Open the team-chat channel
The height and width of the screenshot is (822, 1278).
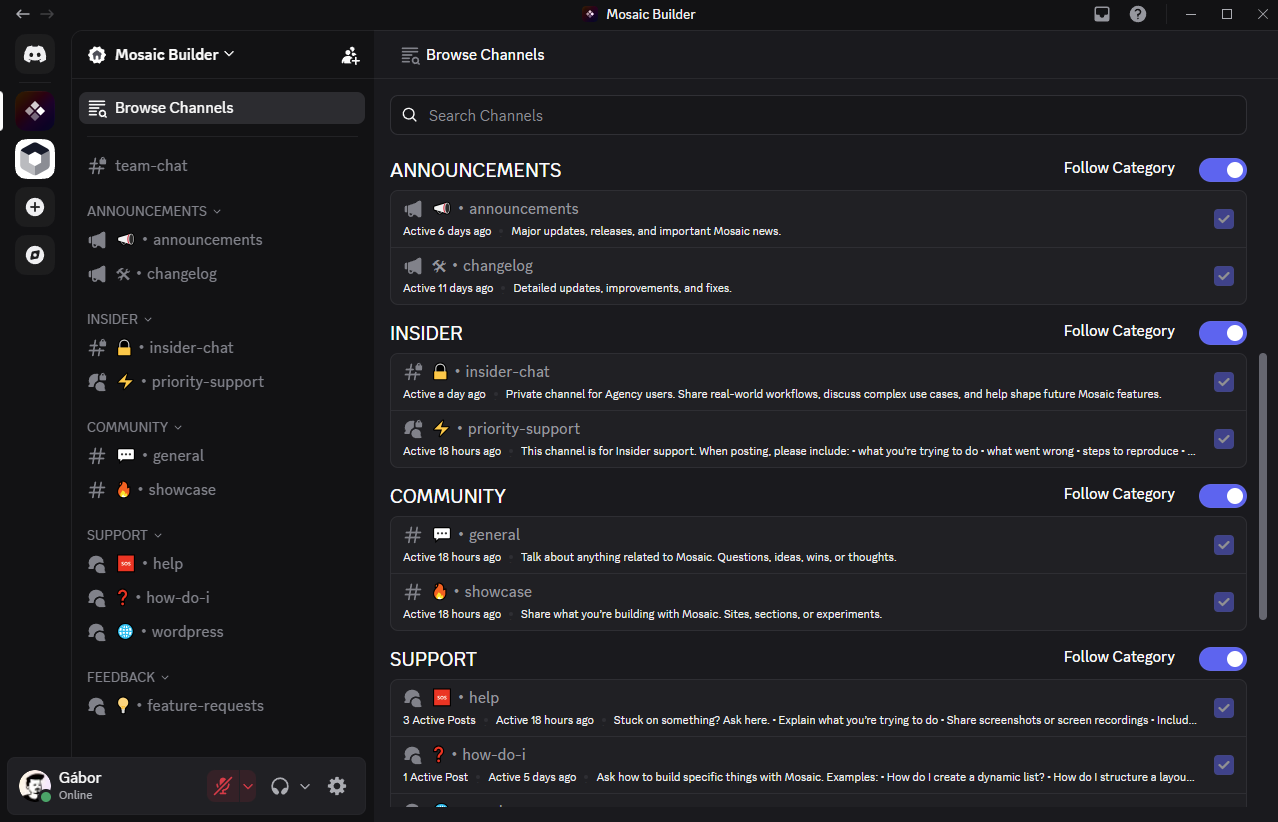[151, 166]
